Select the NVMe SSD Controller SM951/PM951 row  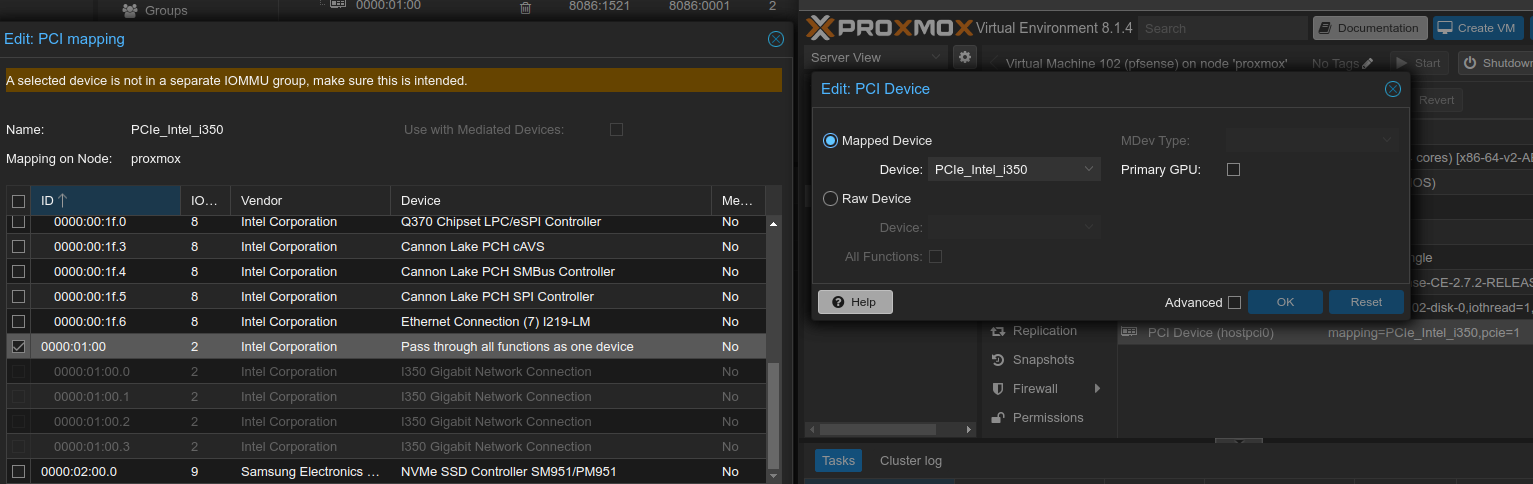[386, 472]
